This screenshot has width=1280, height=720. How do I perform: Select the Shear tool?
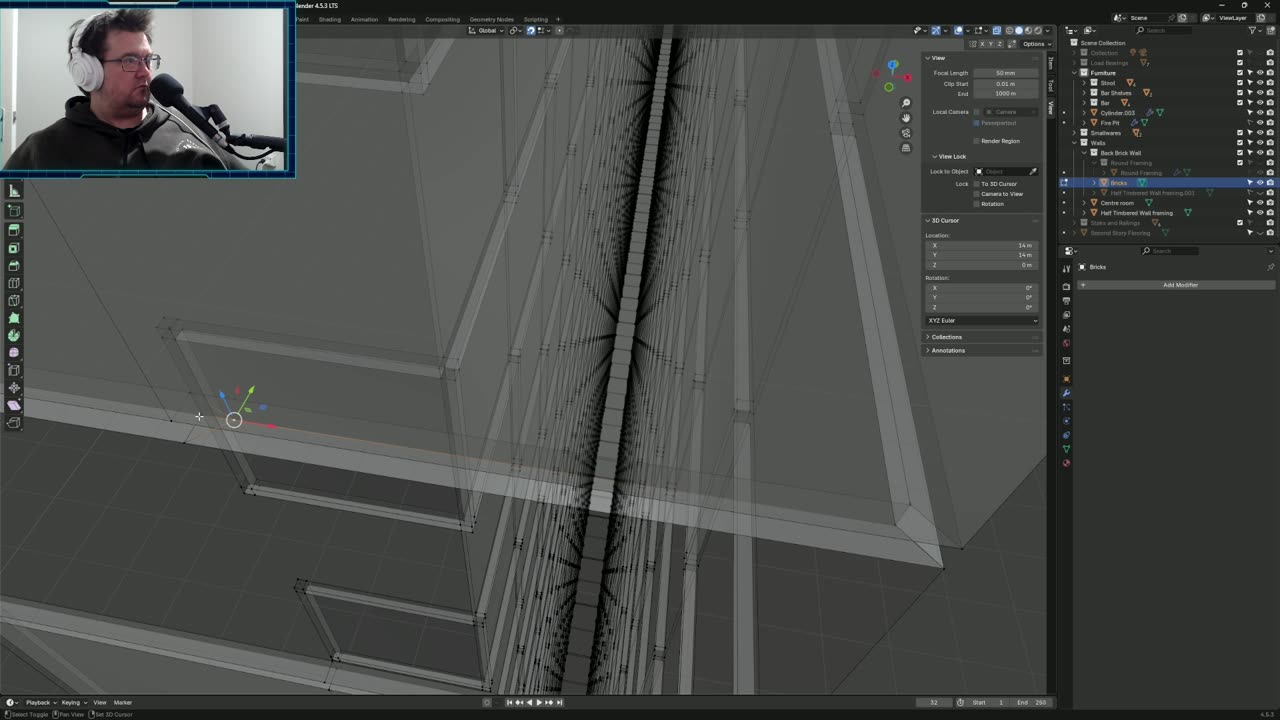point(14,405)
